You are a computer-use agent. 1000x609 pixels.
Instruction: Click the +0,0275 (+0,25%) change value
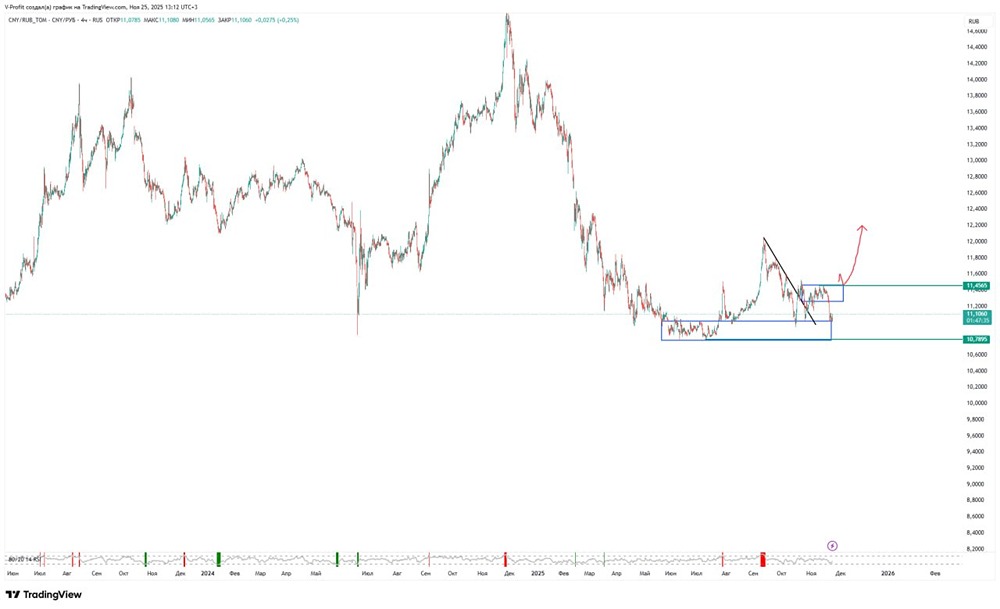click(277, 20)
